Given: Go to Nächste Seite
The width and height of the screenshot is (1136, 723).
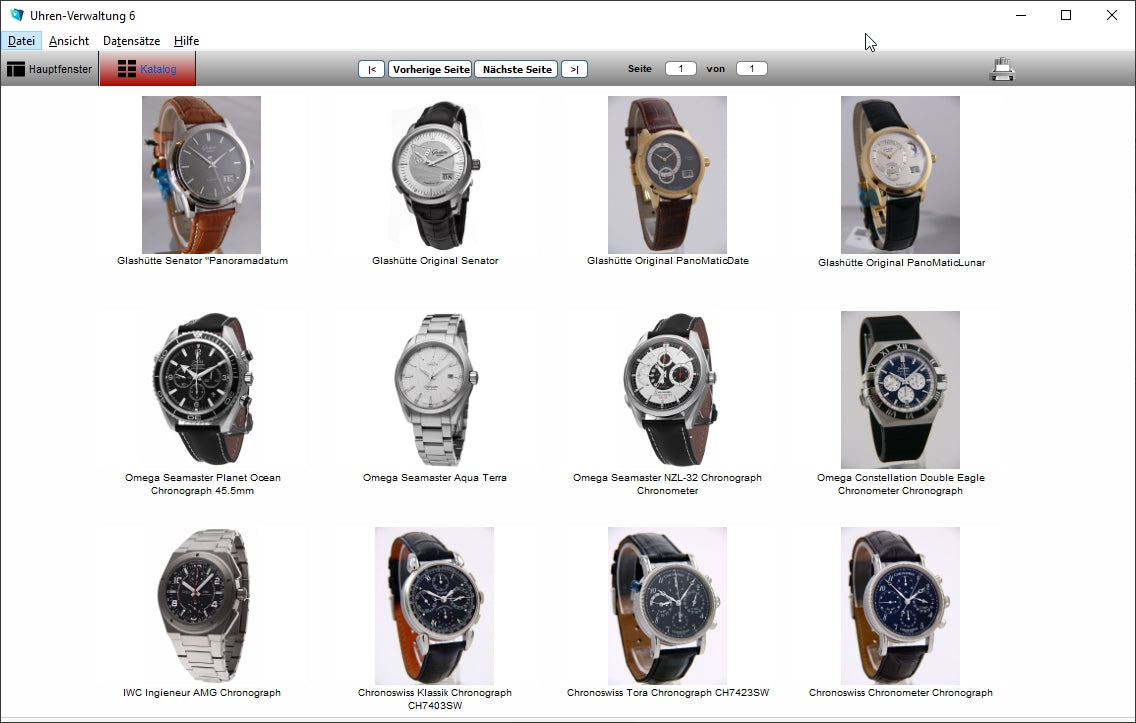Looking at the screenshot, I should point(516,69).
